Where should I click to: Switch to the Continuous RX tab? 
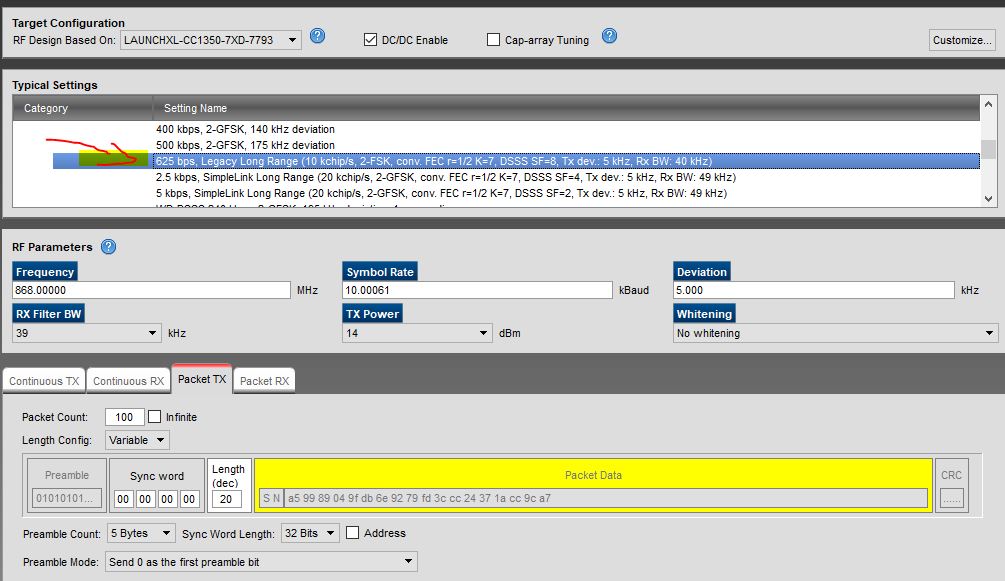point(128,381)
